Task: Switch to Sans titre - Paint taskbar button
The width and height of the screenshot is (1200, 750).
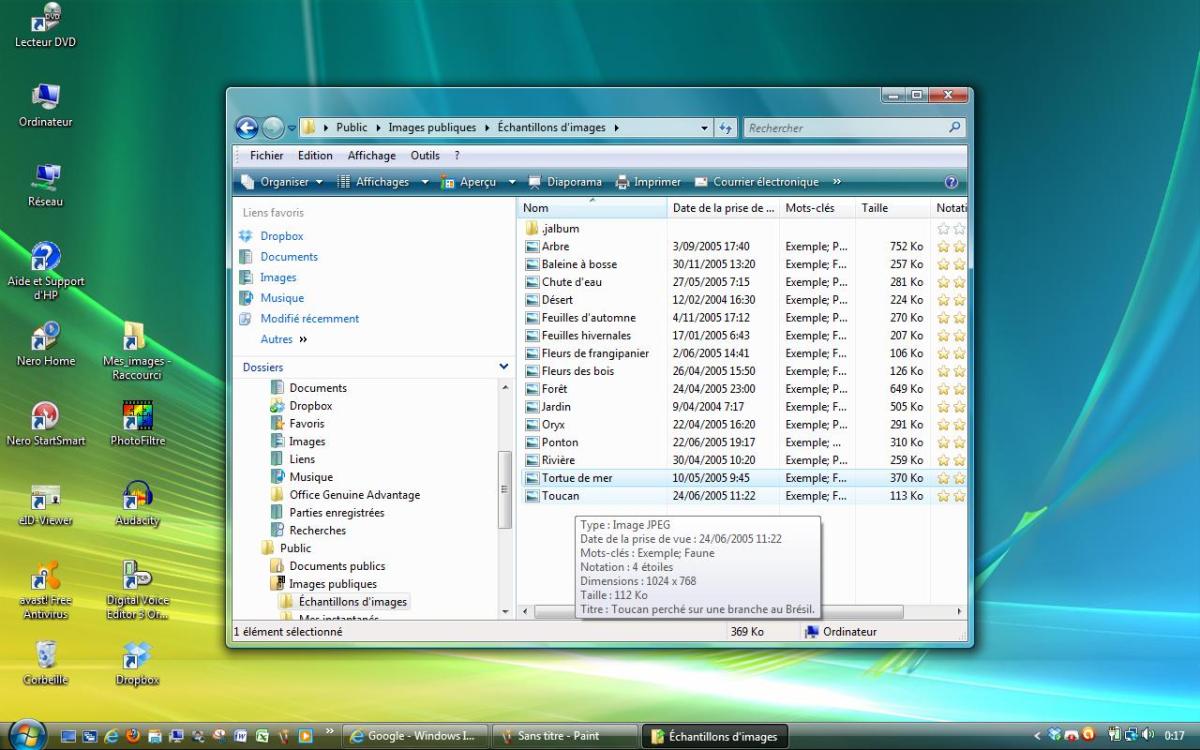Action: point(565,736)
